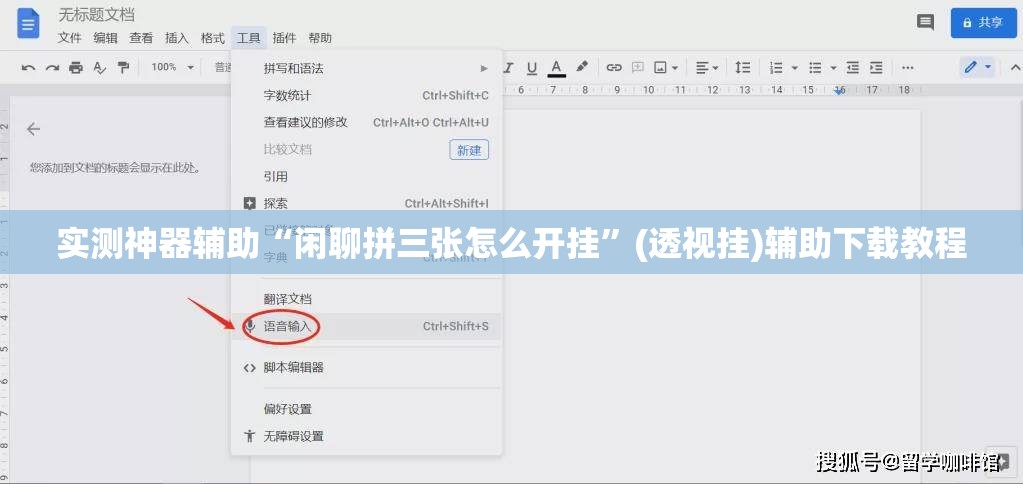Apply italic formatting
Screen dimensions: 1023x484
coord(508,67)
